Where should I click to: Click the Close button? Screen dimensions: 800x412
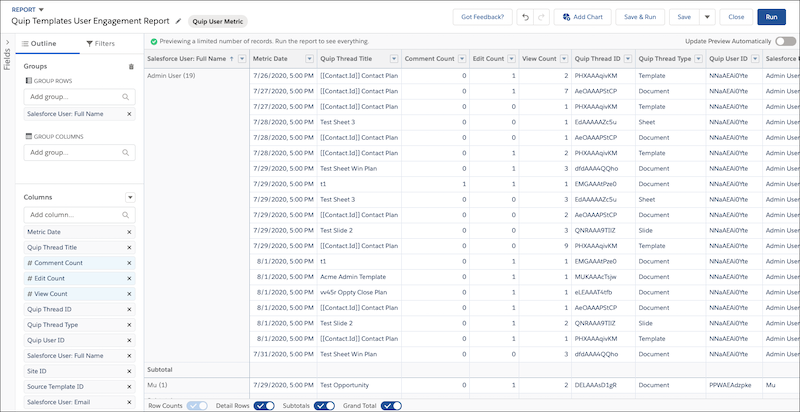tap(736, 17)
